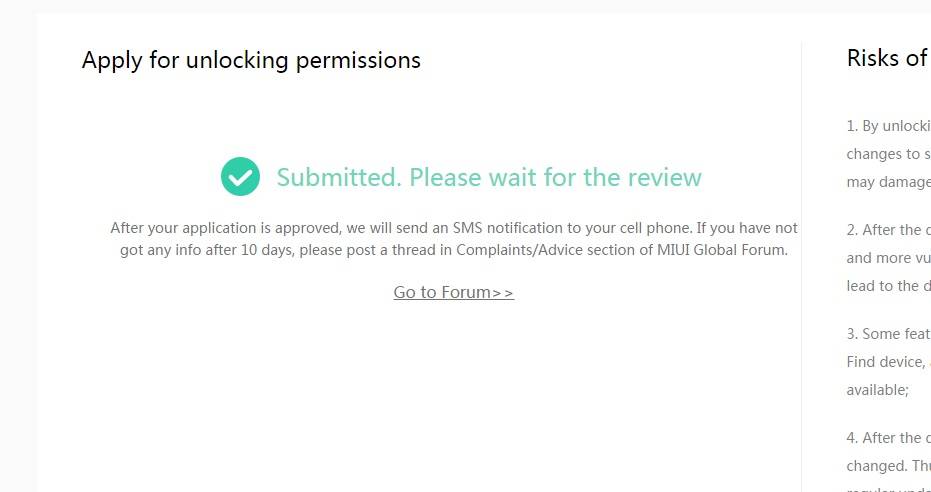
Task: Click the 'Apply for unlocking permissions' heading
Action: [x=251, y=60]
